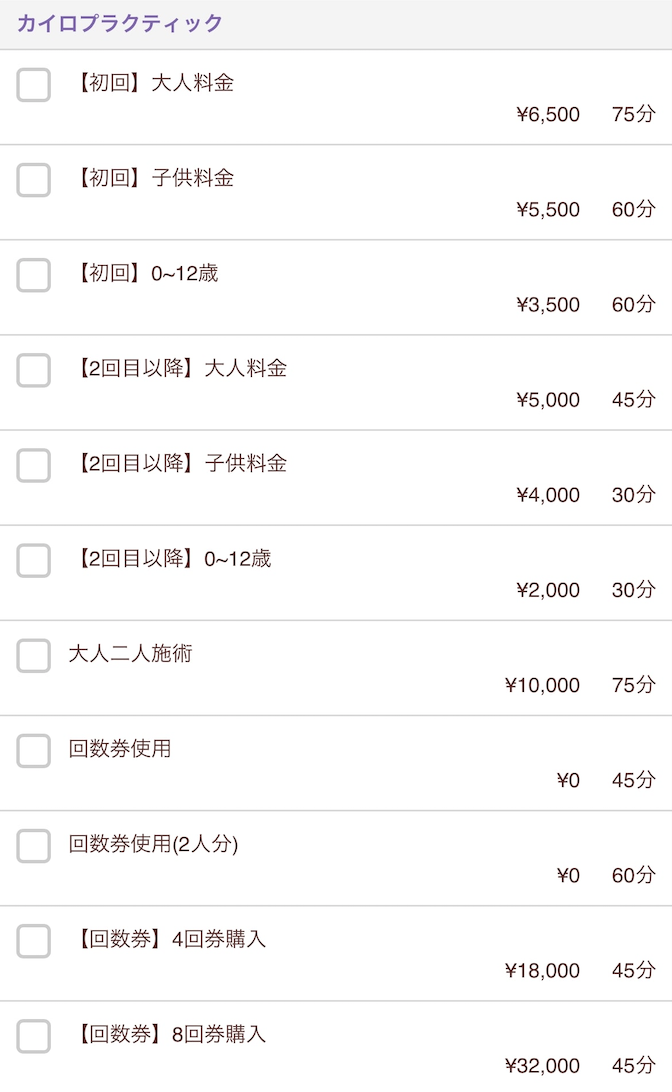Image resolution: width=672 pixels, height=1092 pixels.
Task: Check the 大人二人施術 checkbox
Action: (x=33, y=655)
